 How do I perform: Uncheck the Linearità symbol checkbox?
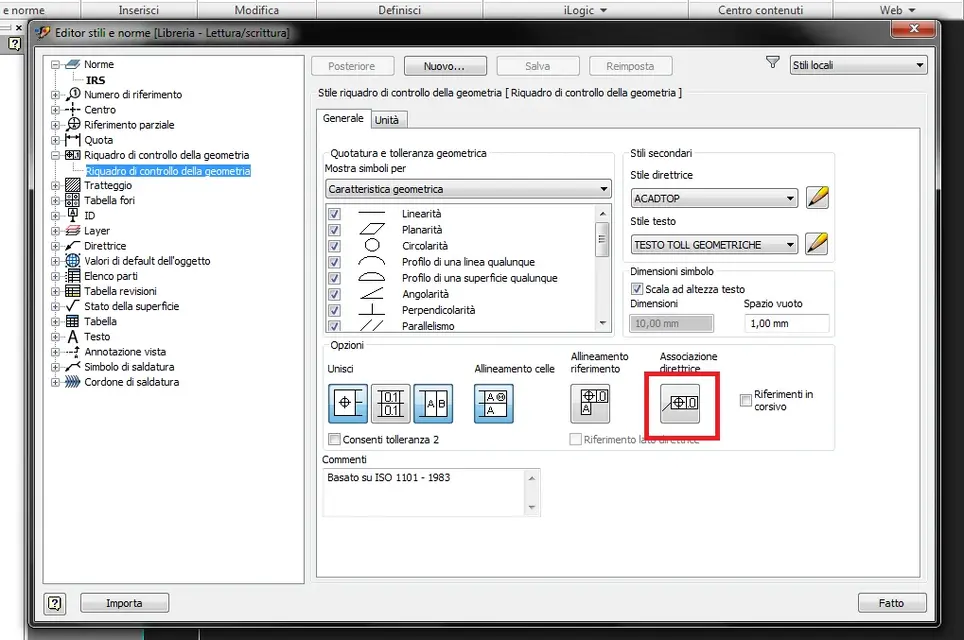point(334,214)
